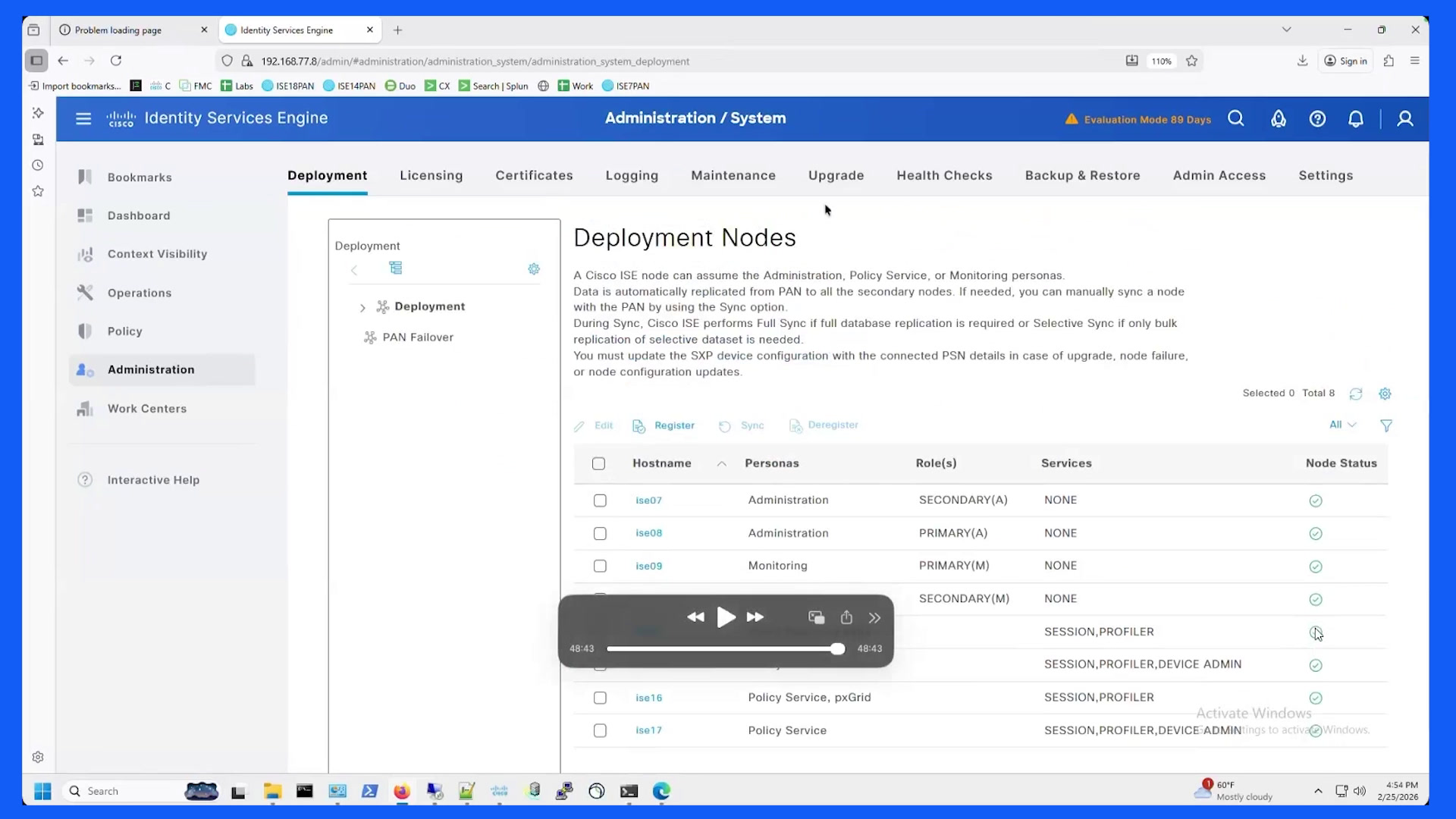Click the play button on video overlay
The height and width of the screenshot is (819, 1456).
(x=726, y=617)
